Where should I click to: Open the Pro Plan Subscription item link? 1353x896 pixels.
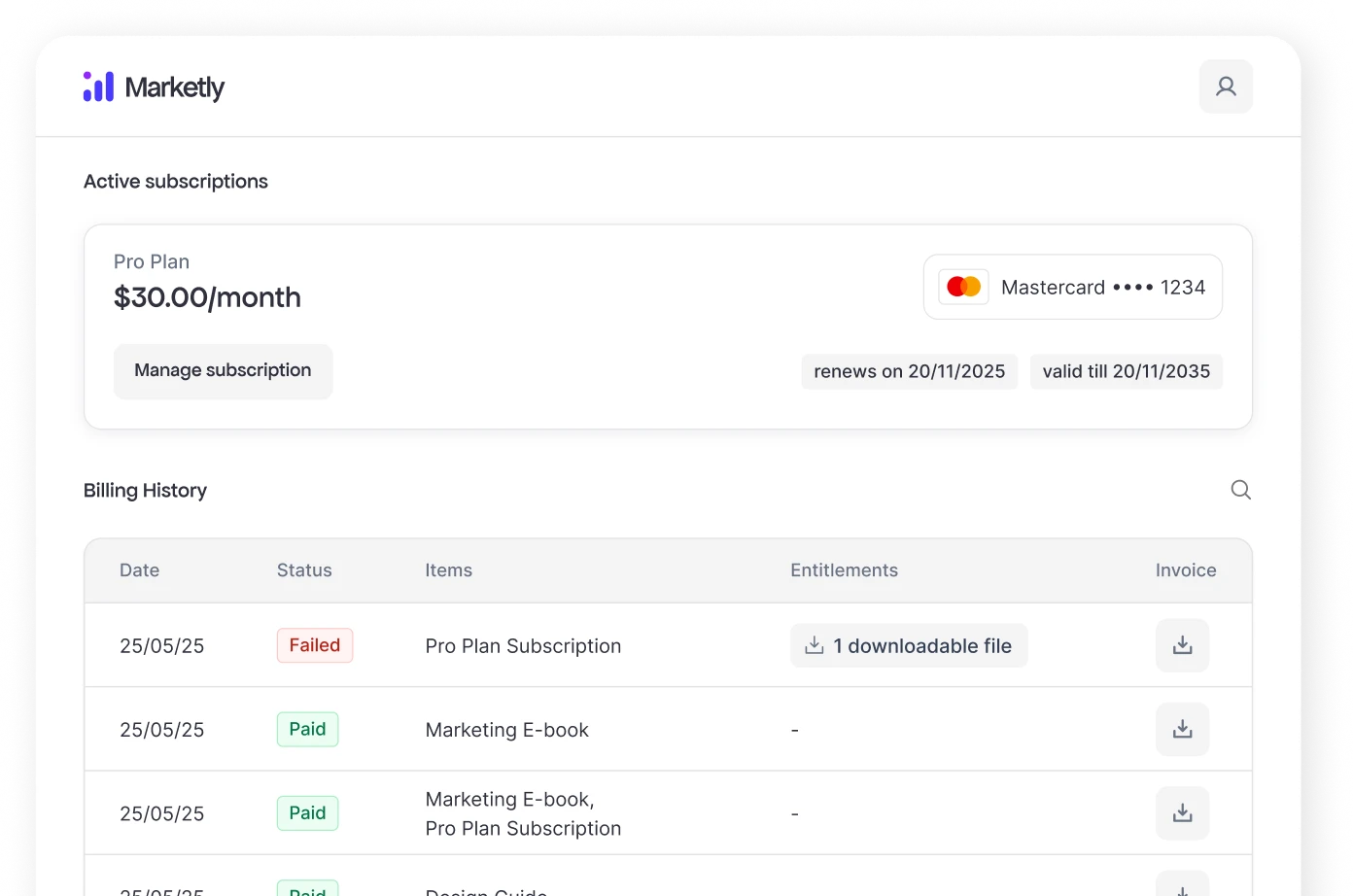point(523,644)
